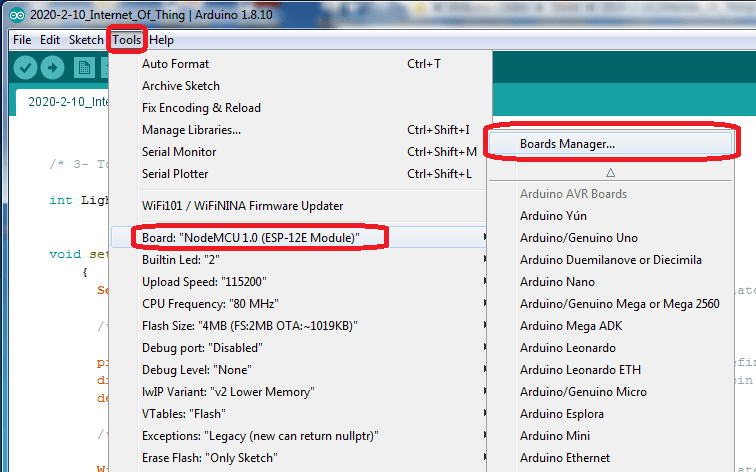This screenshot has width=756, height=472.
Task: Click the New sketch icon
Action: pyautogui.click(x=84, y=67)
